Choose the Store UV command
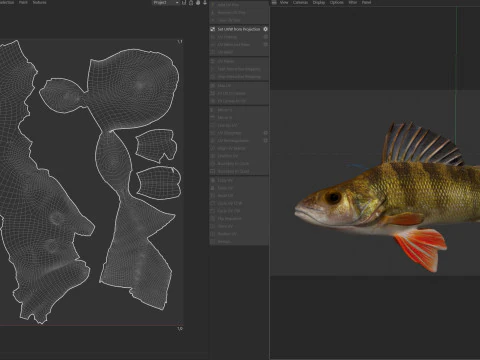Image resolution: width=480 pixels, height=360 pixels. tap(239, 226)
